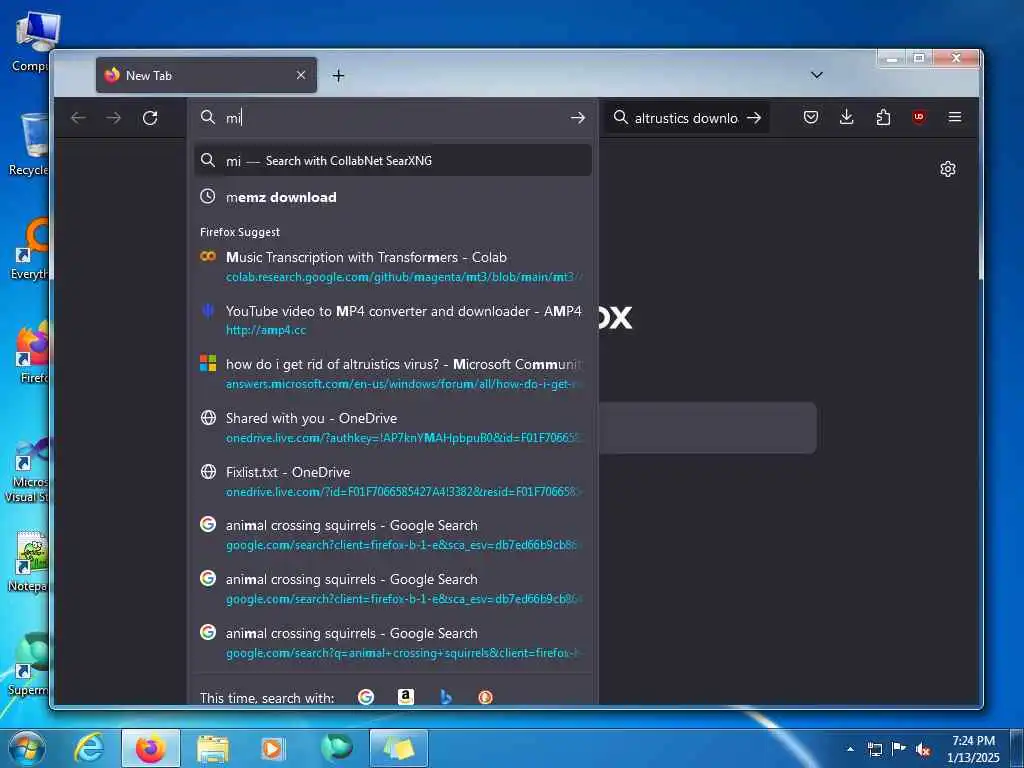
Task: Open the Extensions puzzle icon
Action: pos(883,118)
